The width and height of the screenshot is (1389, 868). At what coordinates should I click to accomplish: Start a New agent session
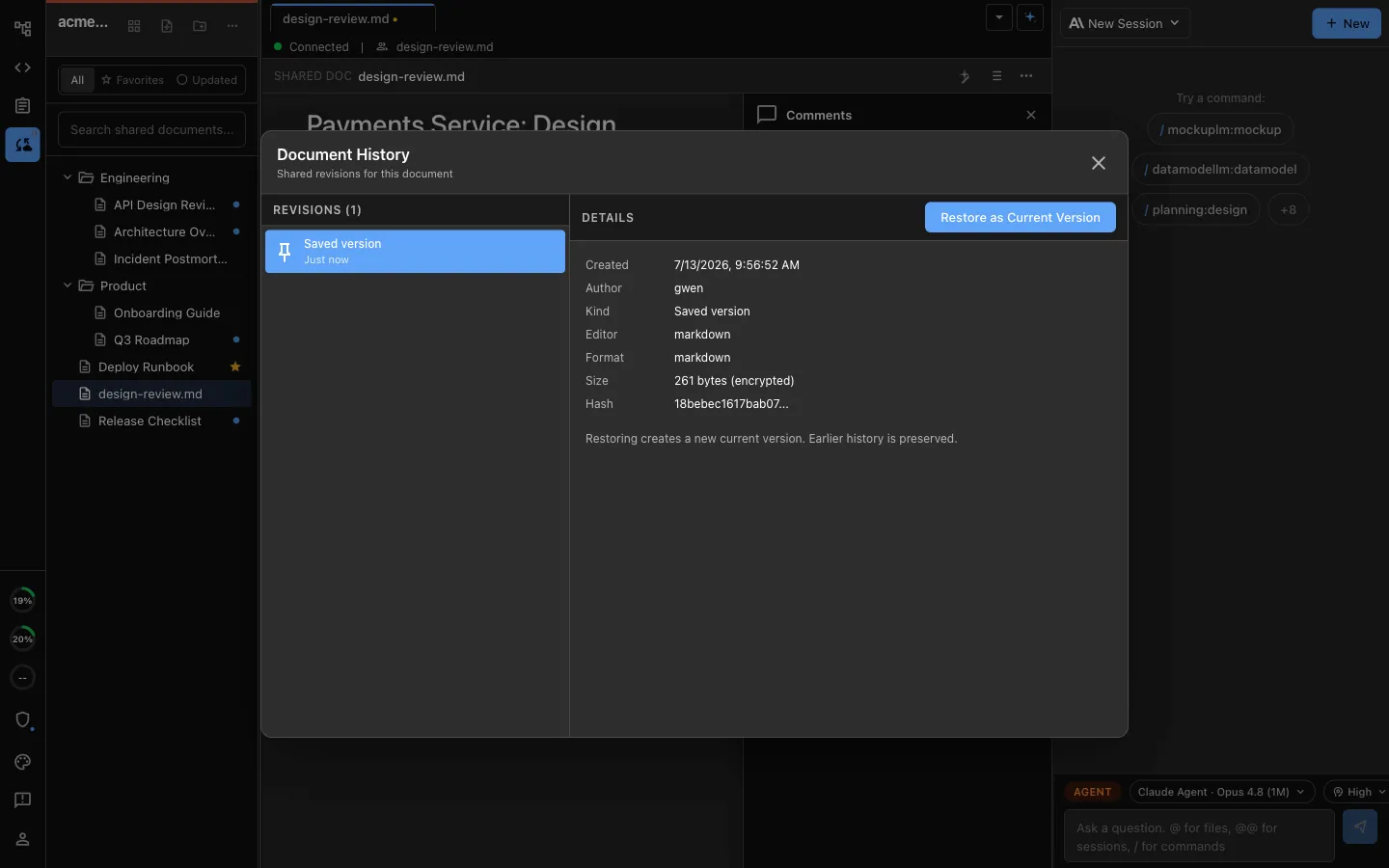pyautogui.click(x=1347, y=23)
